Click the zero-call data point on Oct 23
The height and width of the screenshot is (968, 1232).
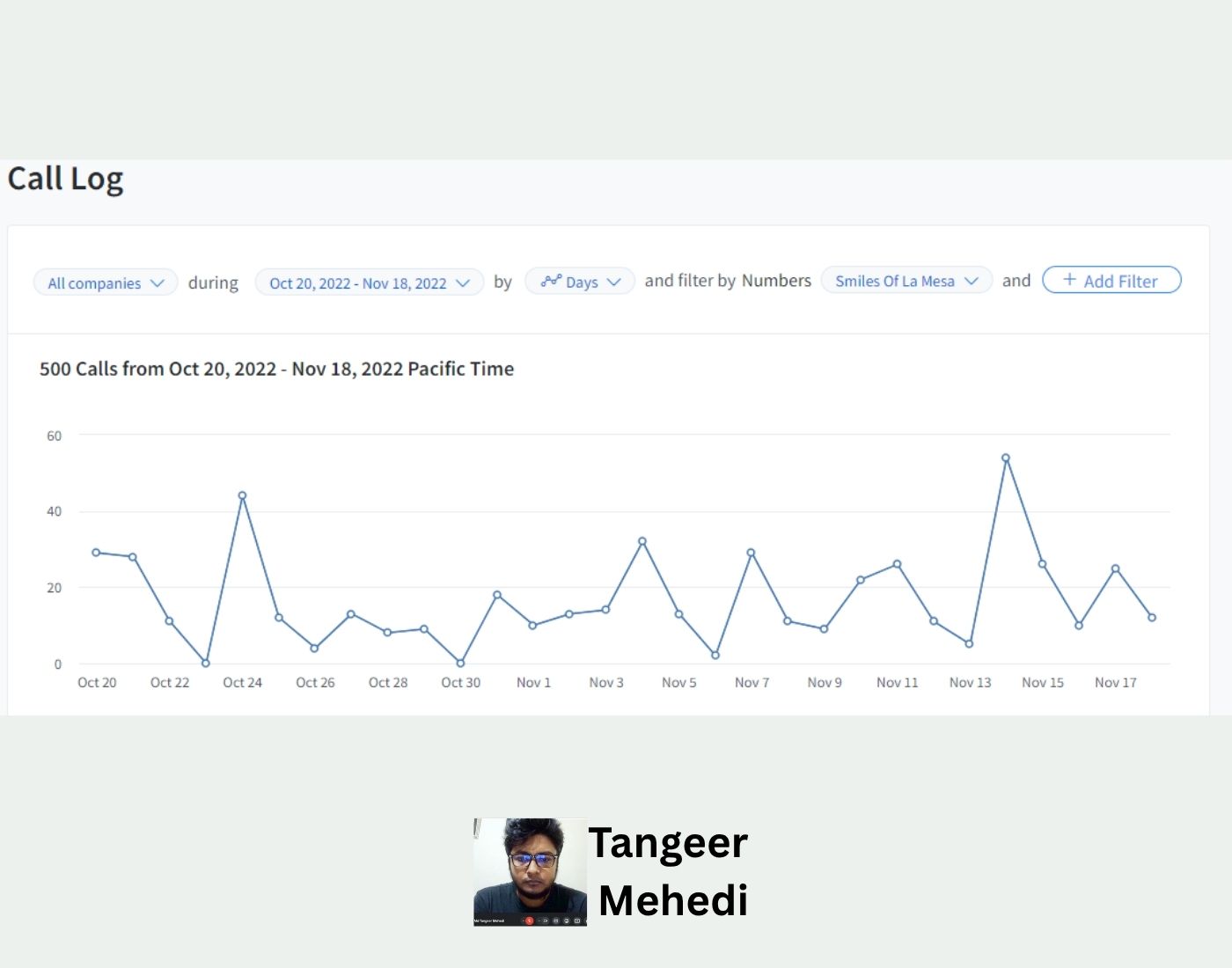[x=206, y=663]
